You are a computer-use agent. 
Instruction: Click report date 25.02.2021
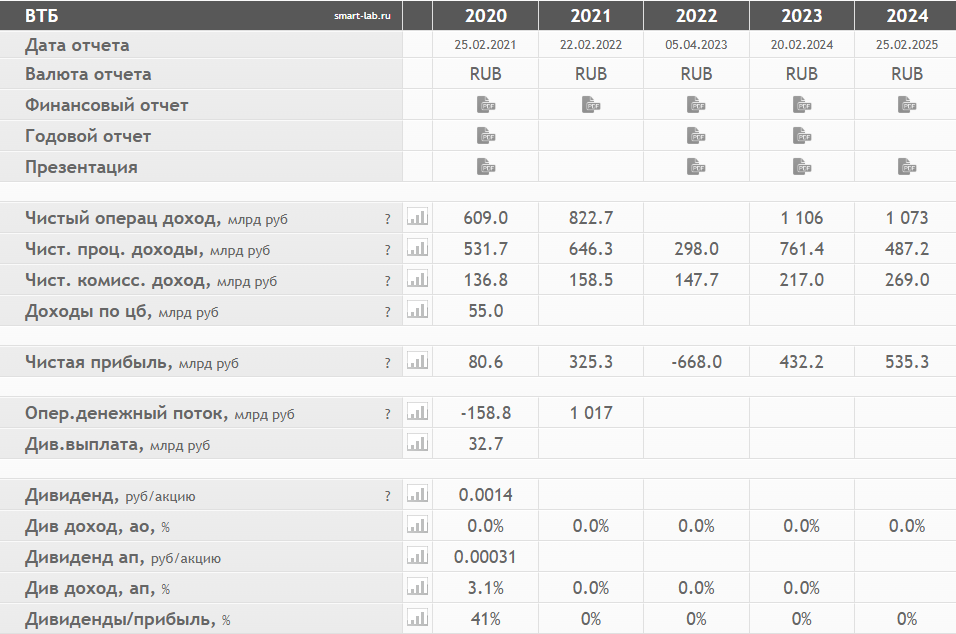[485, 45]
